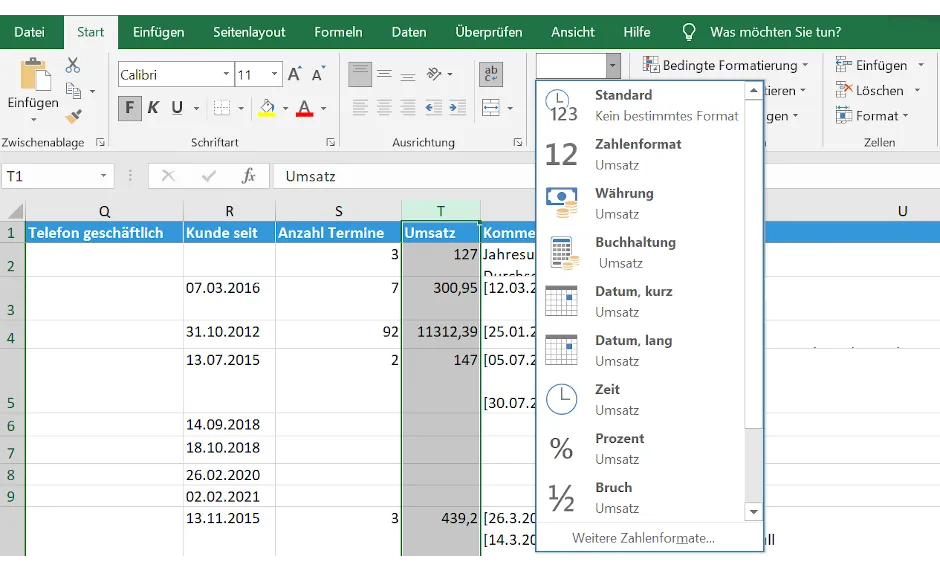Open the Calibri font name dropdown
The height and width of the screenshot is (570, 940).
226,75
